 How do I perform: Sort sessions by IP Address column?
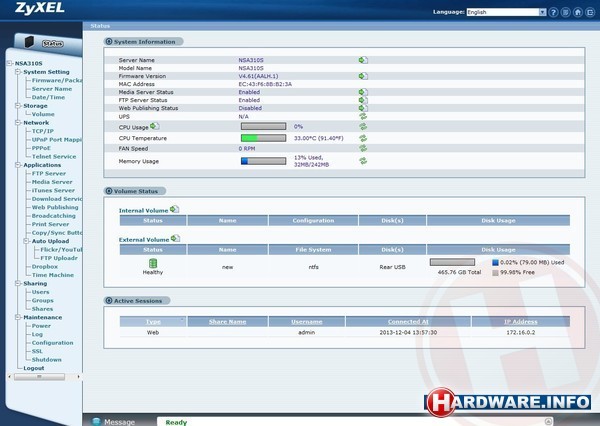pyautogui.click(x=520, y=322)
